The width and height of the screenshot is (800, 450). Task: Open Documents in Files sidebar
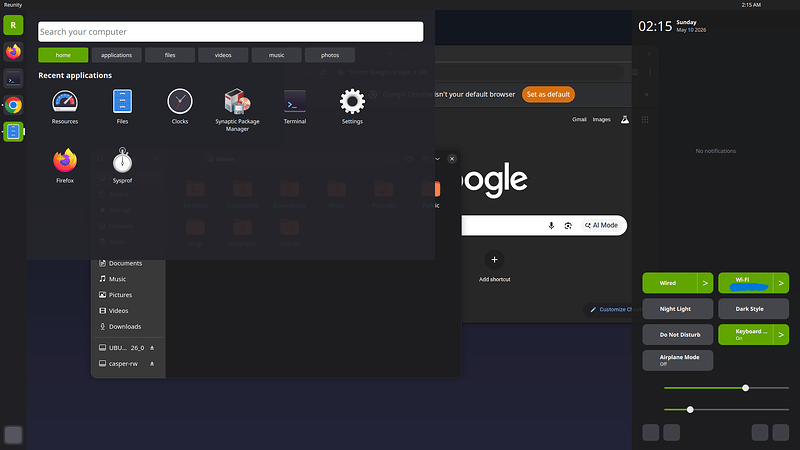click(128, 263)
